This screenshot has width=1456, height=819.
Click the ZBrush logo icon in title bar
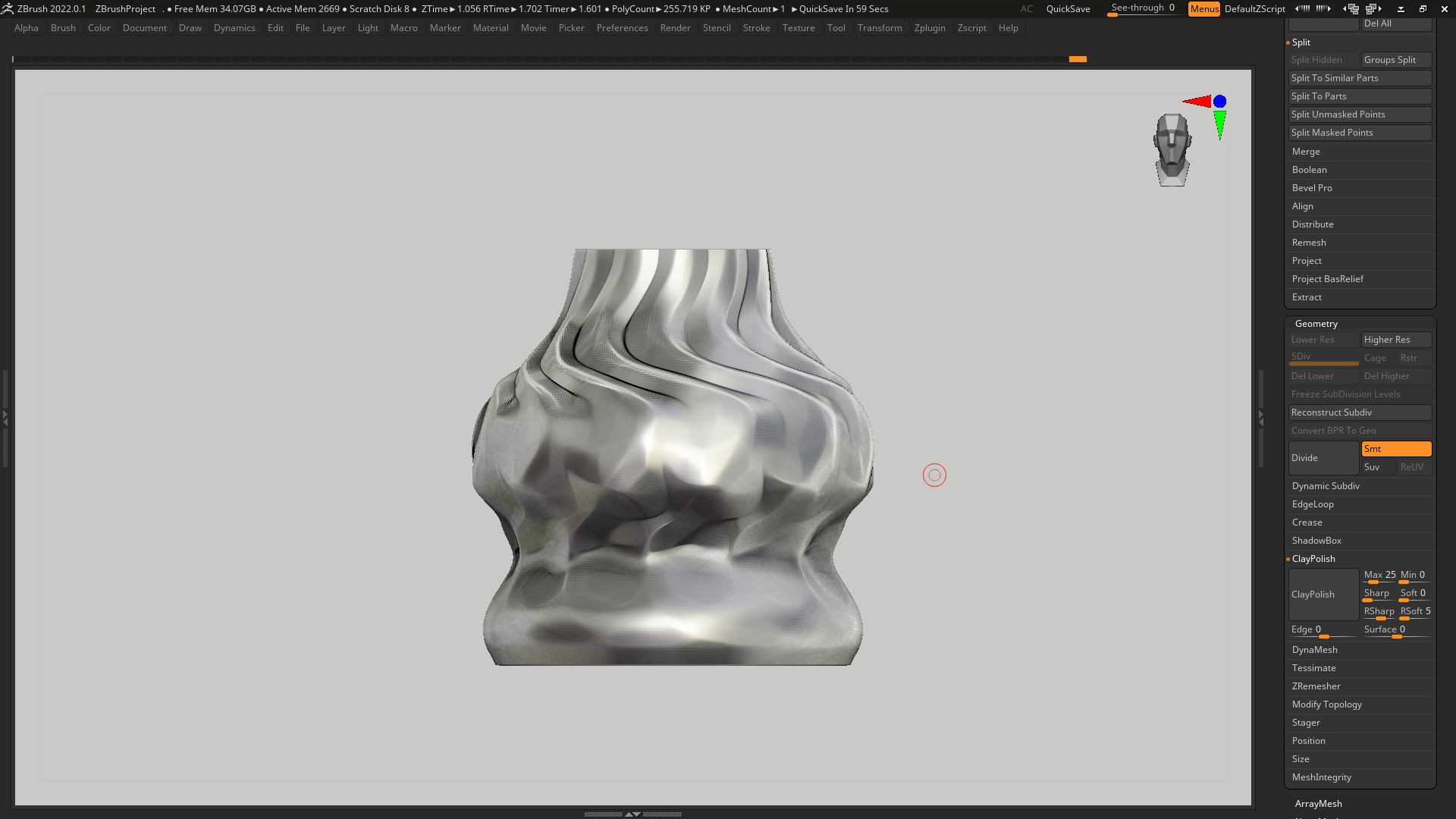tap(7, 8)
